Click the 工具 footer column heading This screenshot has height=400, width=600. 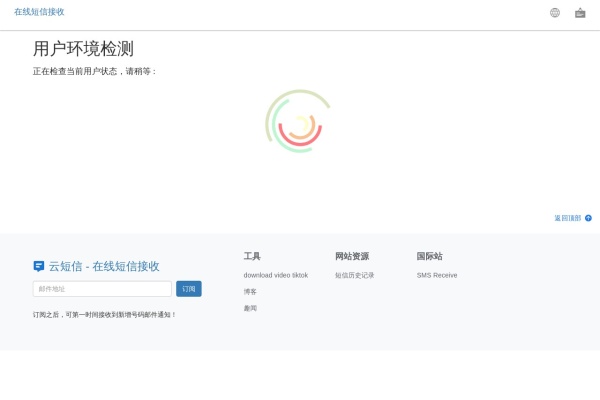tap(252, 256)
